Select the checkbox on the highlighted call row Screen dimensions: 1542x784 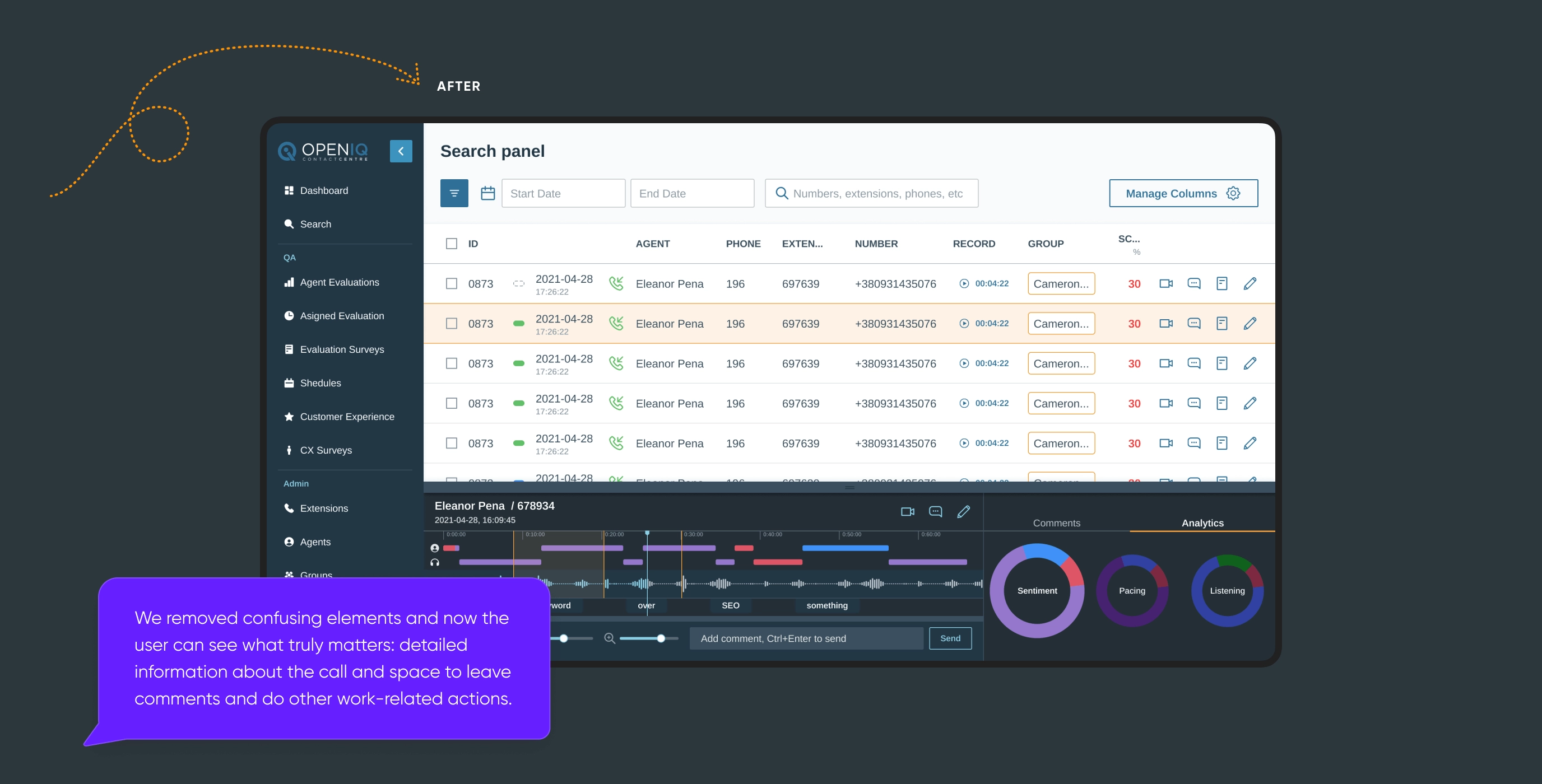(452, 323)
